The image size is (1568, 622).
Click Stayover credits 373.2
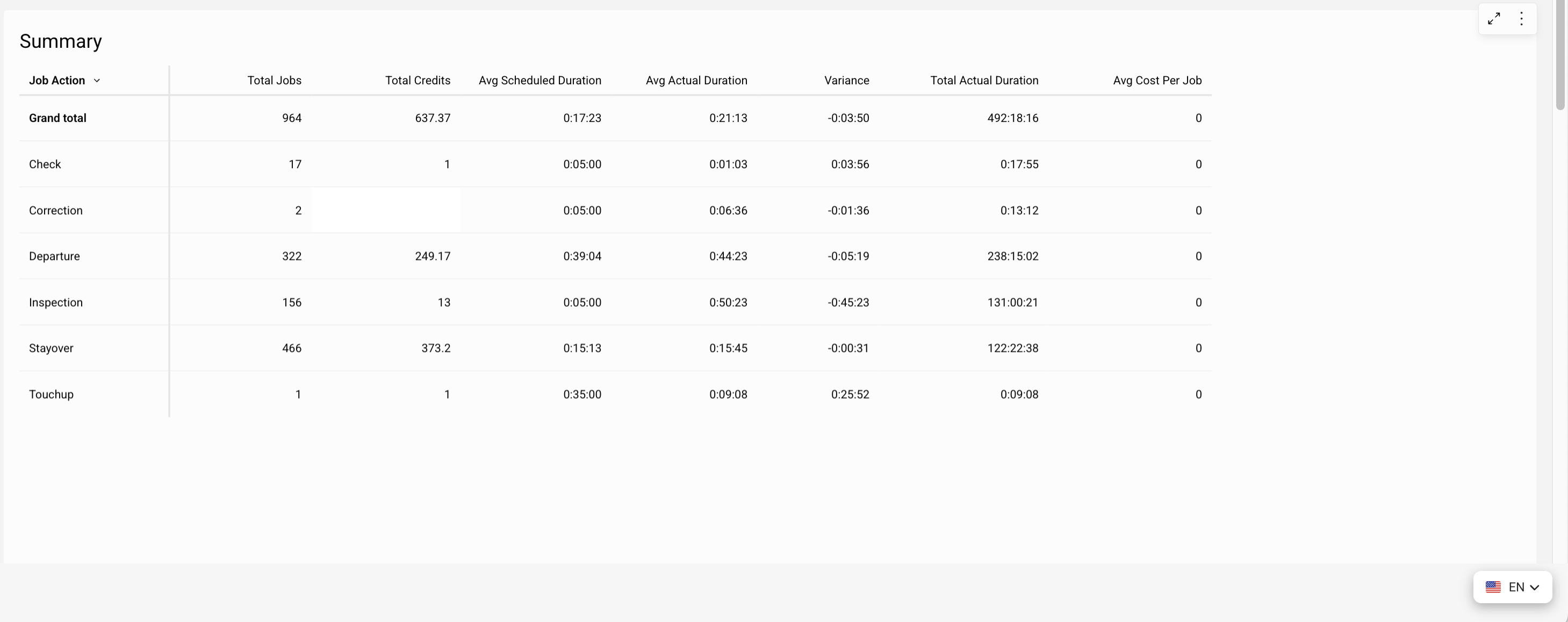coord(436,348)
